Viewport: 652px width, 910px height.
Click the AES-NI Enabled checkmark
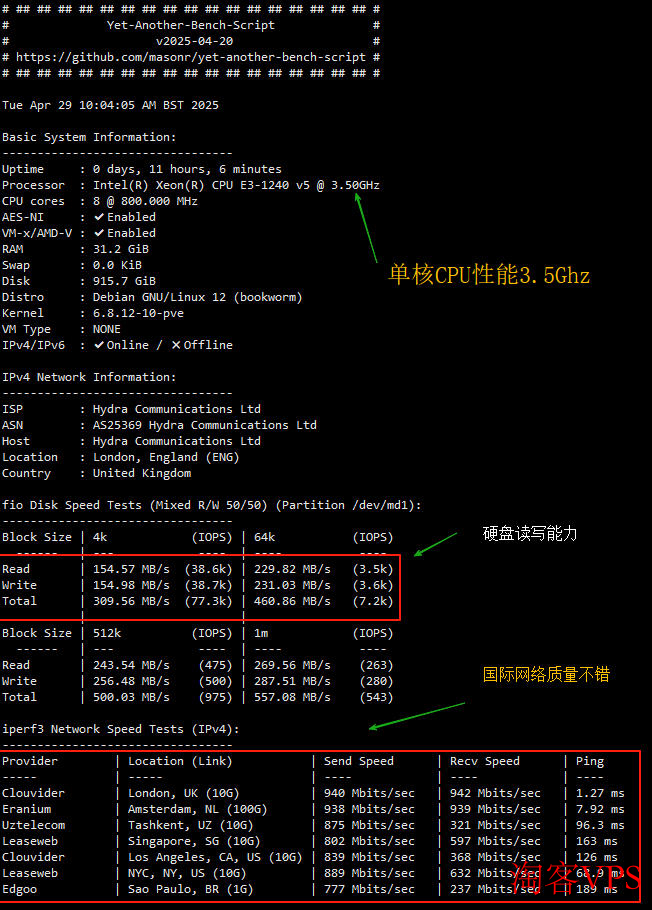99,217
